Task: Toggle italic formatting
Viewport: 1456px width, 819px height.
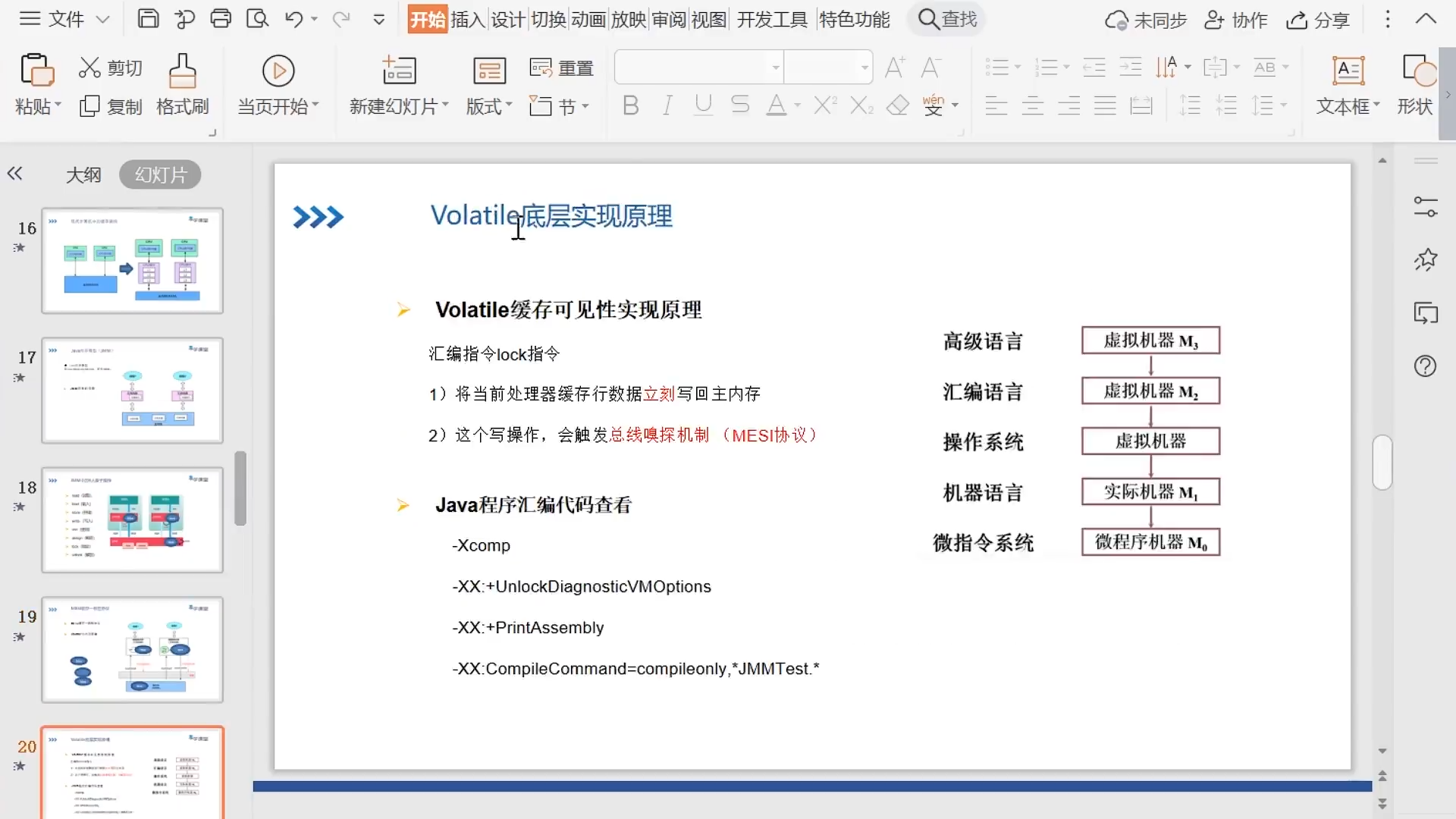Action: [x=667, y=105]
